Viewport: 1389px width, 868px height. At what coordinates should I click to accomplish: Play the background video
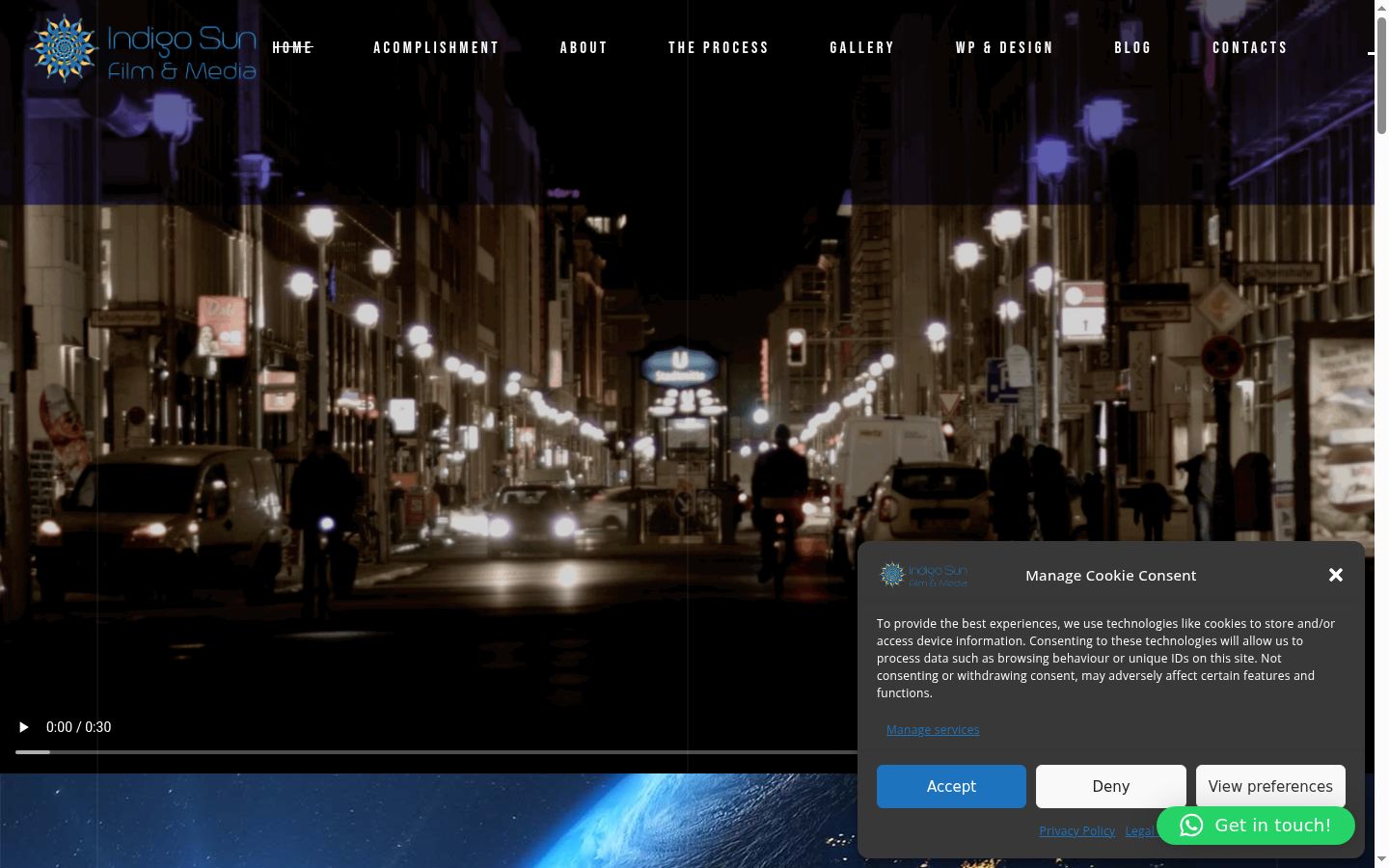click(24, 727)
